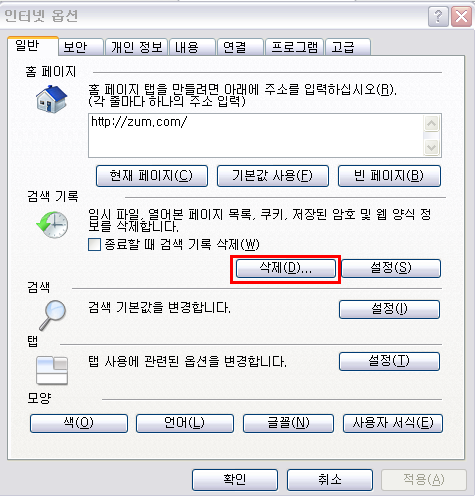The height and width of the screenshot is (496, 475).
Task: Go to the 프로그램 tab
Action: (x=294, y=47)
